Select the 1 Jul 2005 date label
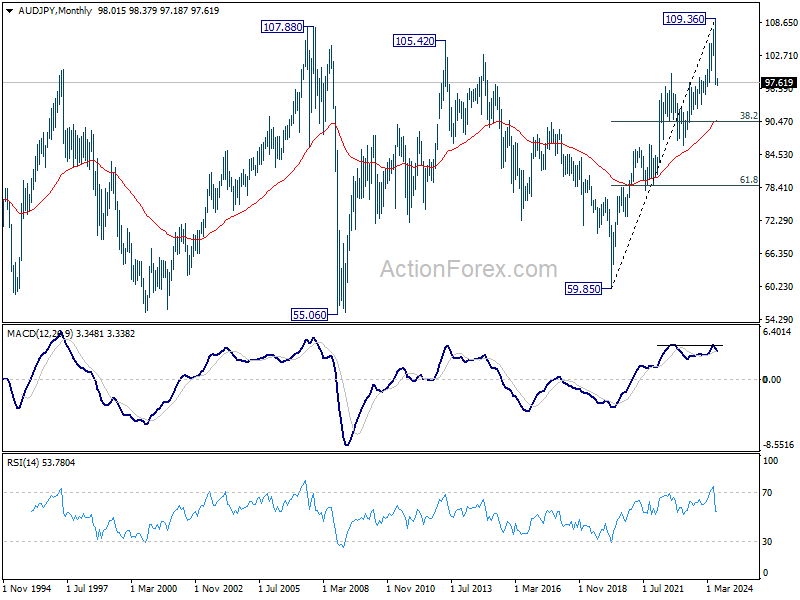Viewport: 800px width, 600px height. click(x=279, y=588)
